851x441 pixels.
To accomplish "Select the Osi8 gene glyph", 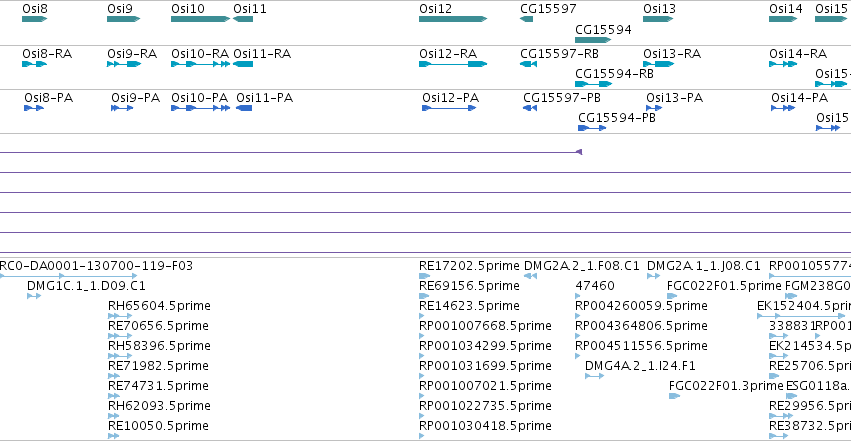I will click(x=35, y=19).
